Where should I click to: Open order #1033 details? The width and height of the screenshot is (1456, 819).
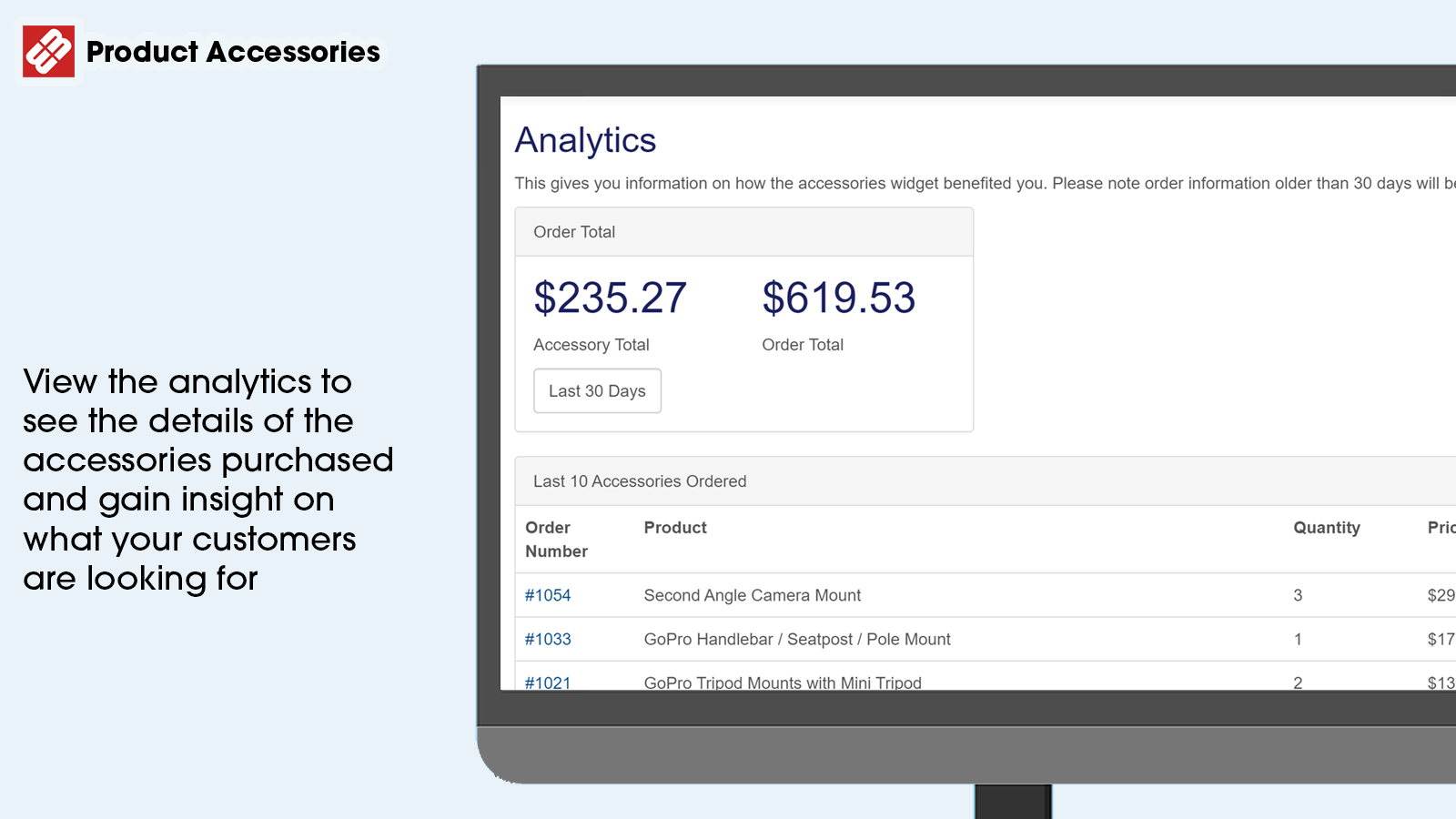[x=547, y=639]
